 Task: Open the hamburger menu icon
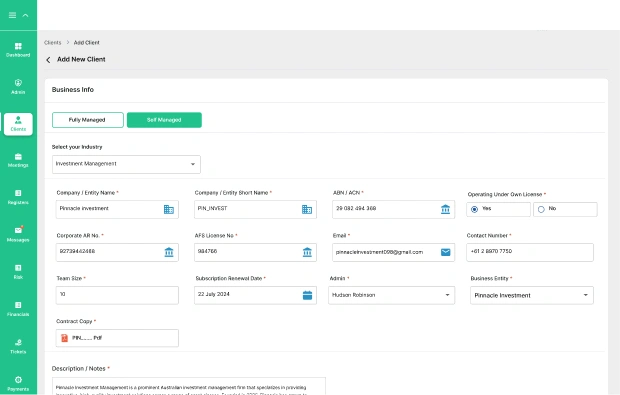click(x=13, y=15)
